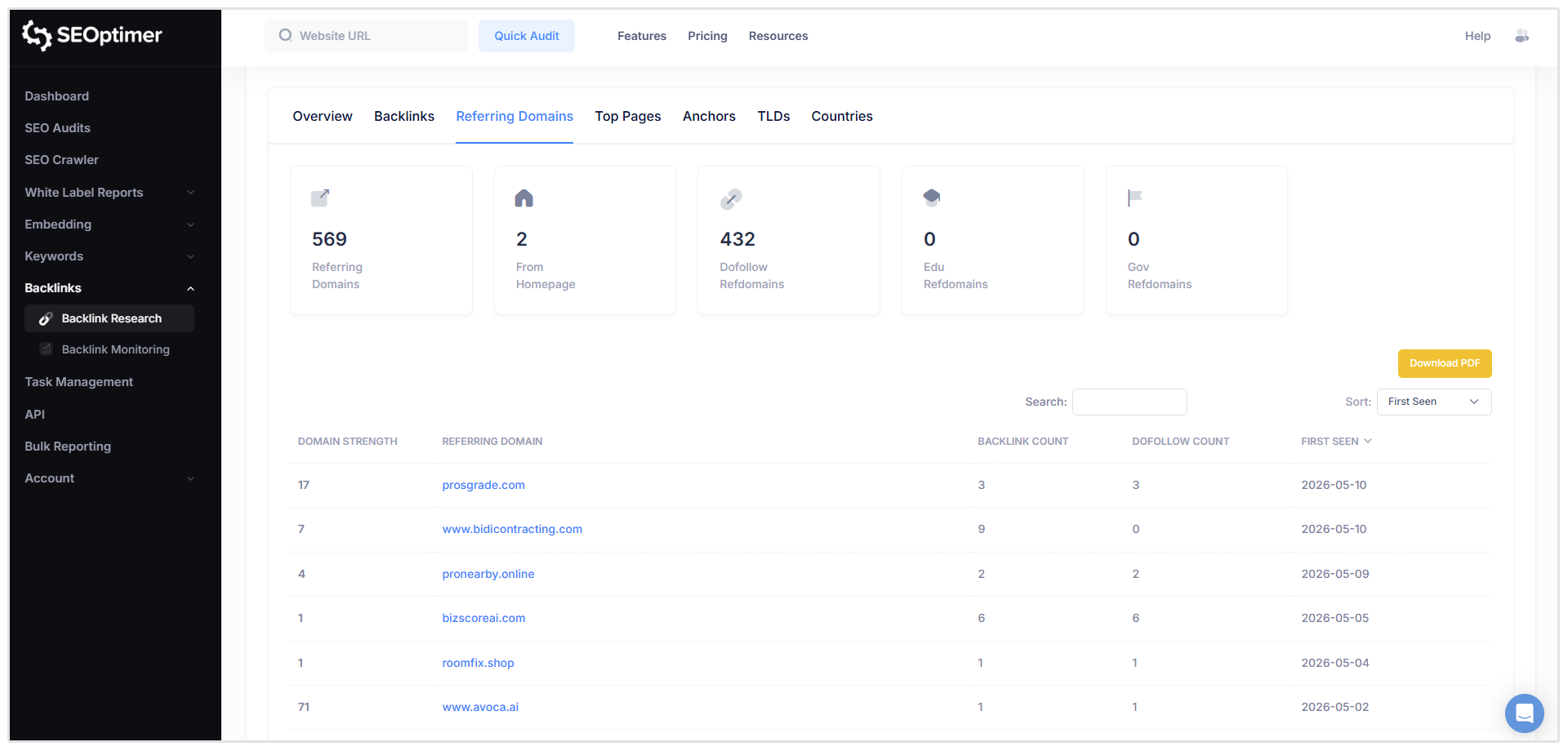Click domain strength value 17

click(x=304, y=485)
